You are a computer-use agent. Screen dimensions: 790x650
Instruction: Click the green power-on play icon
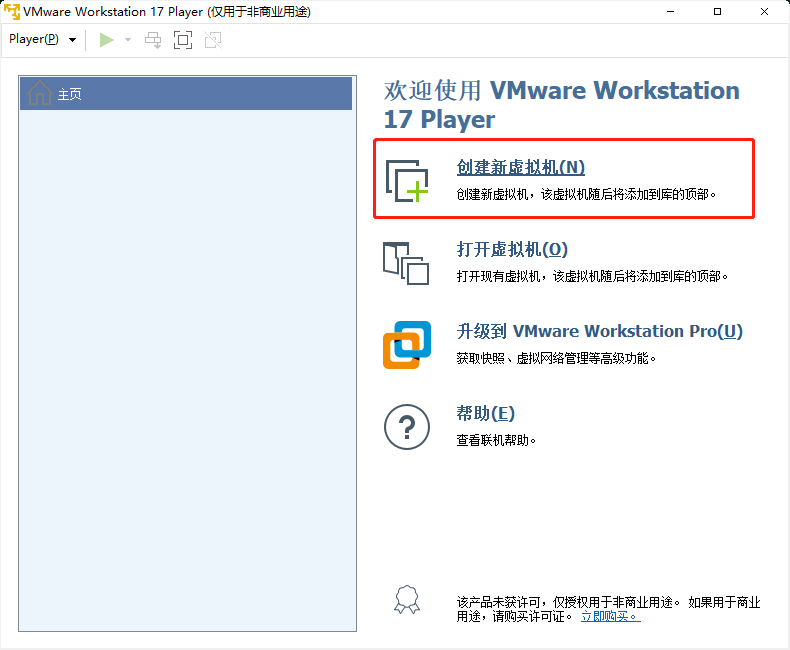[106, 40]
